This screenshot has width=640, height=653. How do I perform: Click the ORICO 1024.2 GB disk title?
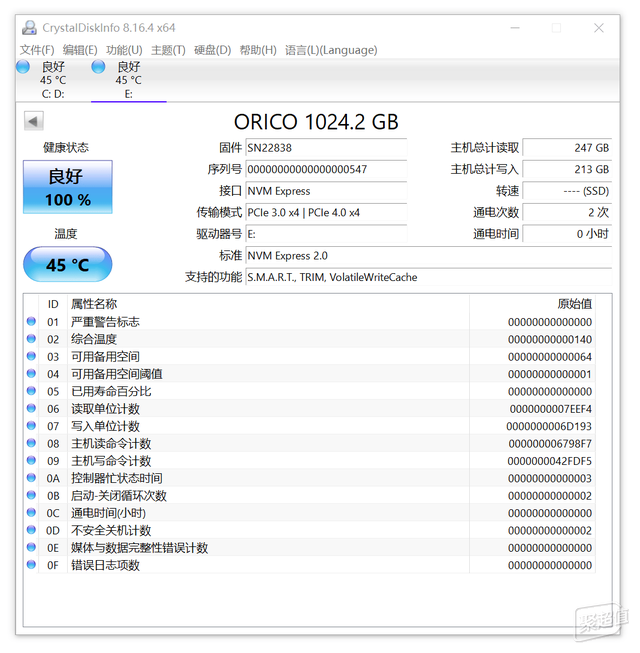[x=316, y=122]
